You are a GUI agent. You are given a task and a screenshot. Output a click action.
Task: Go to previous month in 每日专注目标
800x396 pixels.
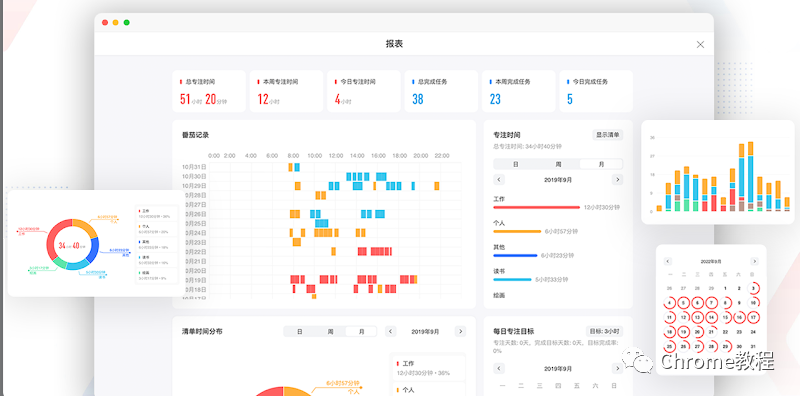[499, 368]
